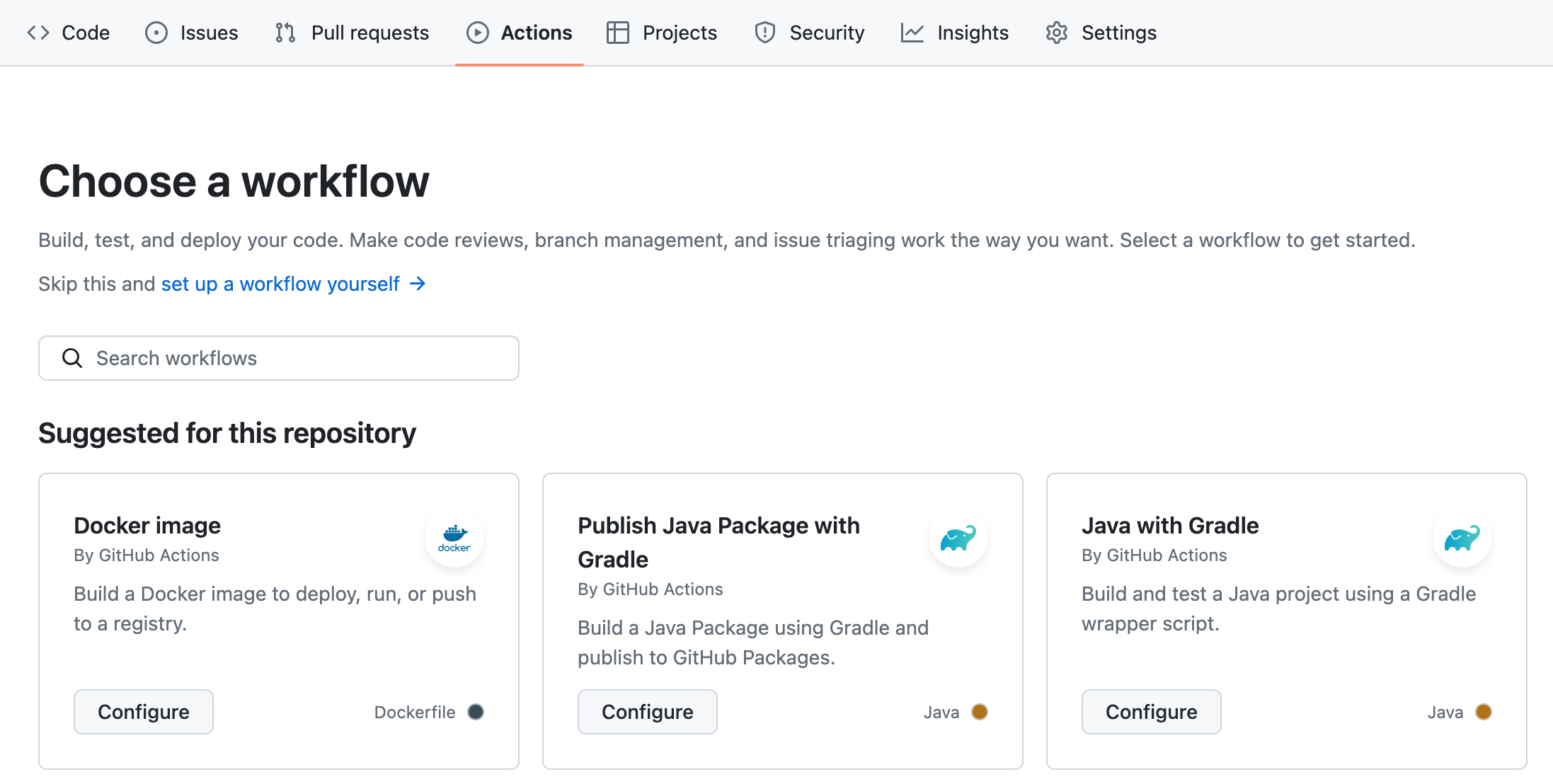This screenshot has height=784, width=1553.
Task: Open the Issues tab
Action: click(192, 33)
